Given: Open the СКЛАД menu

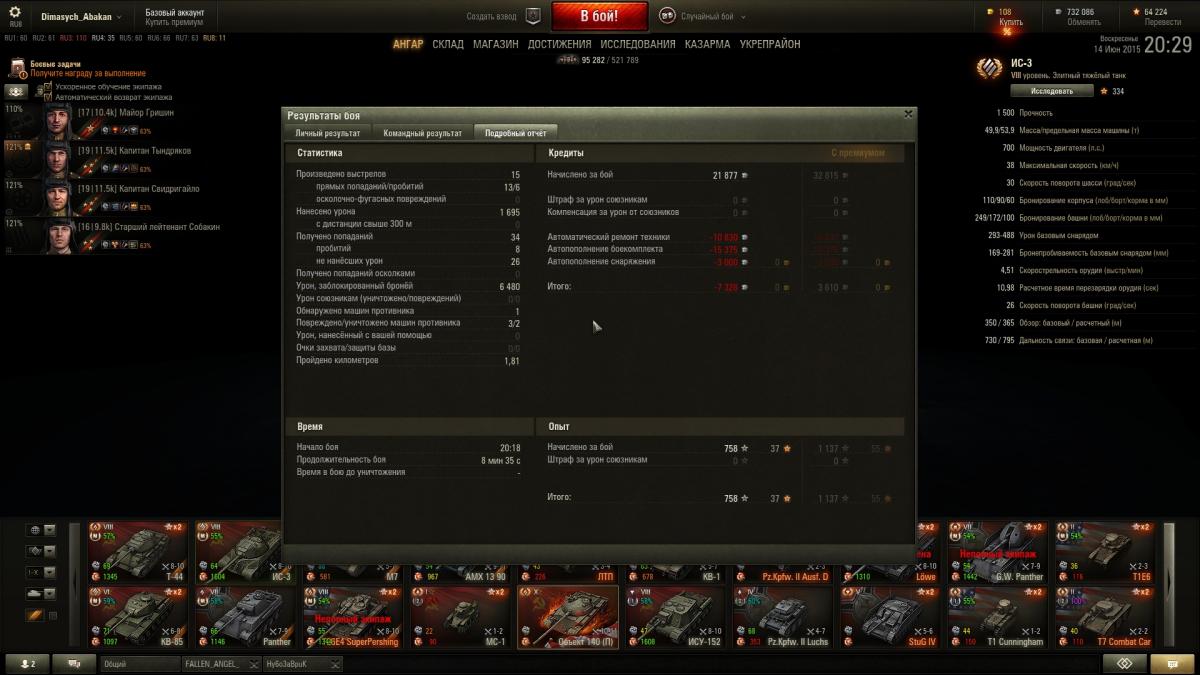Looking at the screenshot, I should pos(448,44).
